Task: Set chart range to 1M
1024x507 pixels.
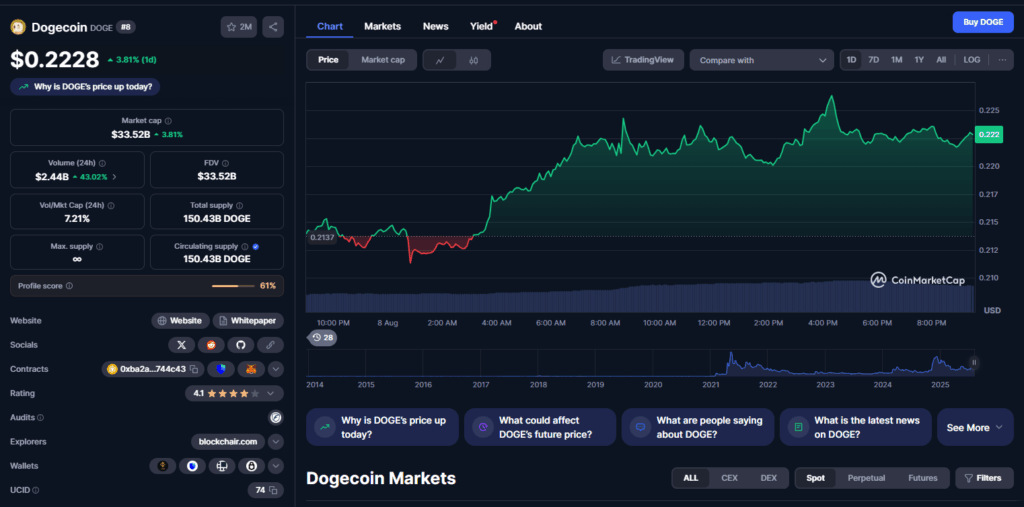Action: coord(897,59)
